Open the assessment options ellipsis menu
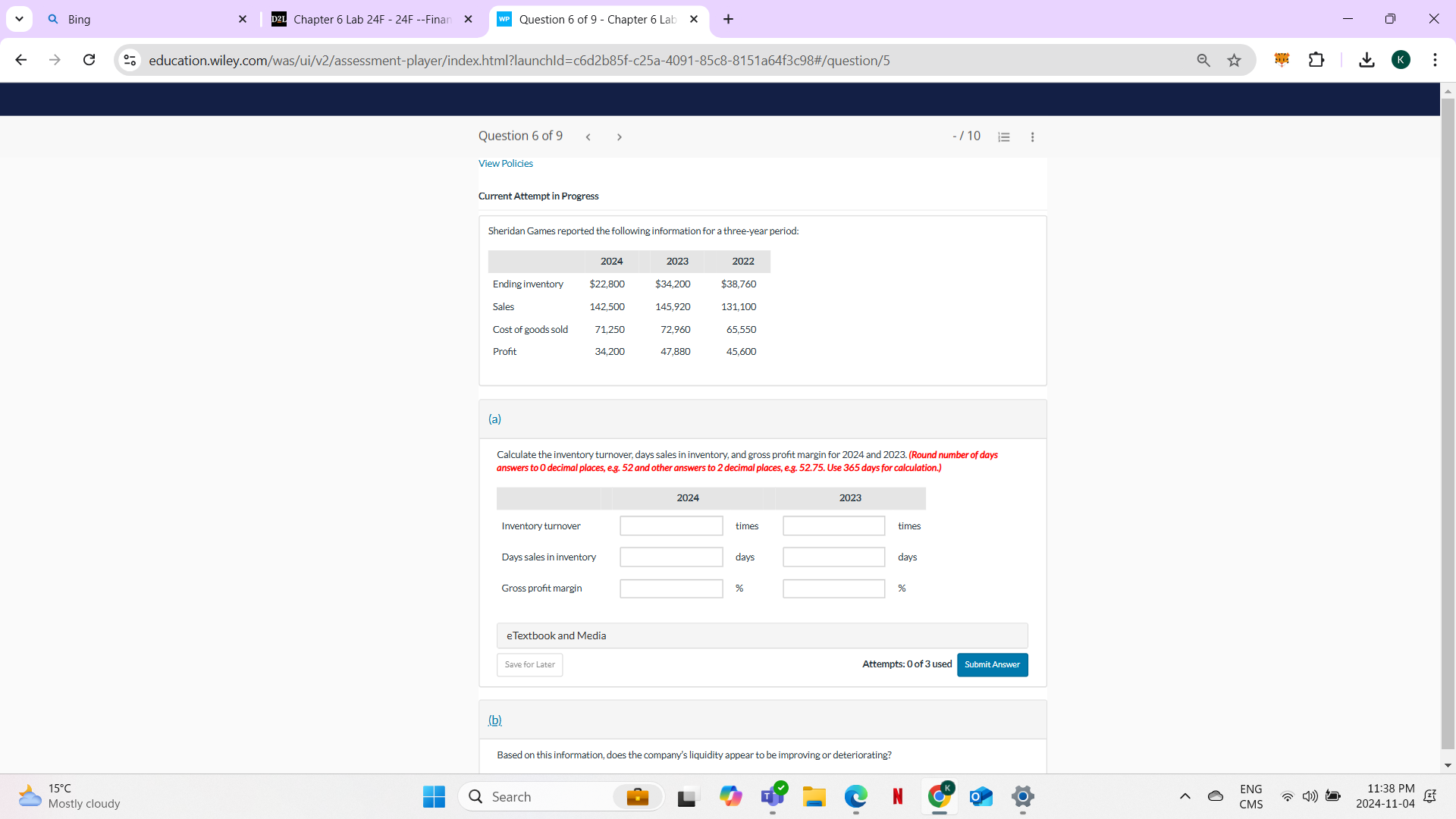This screenshot has height=819, width=1456. click(1032, 136)
